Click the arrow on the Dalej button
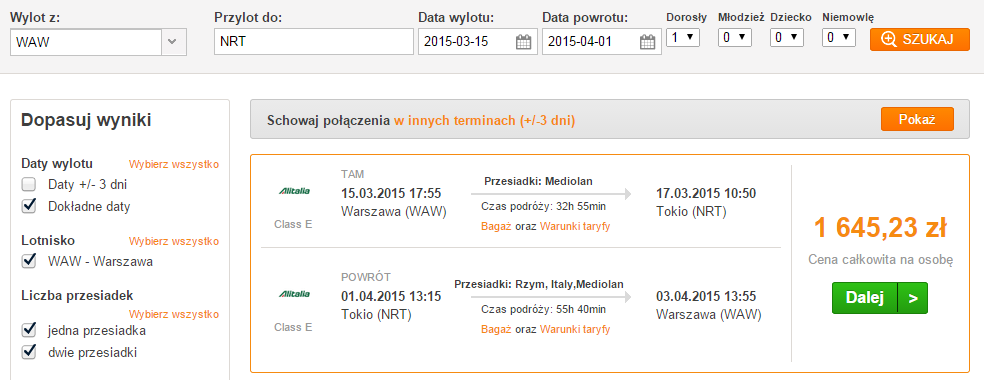Image resolution: width=984 pixels, height=380 pixels. coord(913,298)
